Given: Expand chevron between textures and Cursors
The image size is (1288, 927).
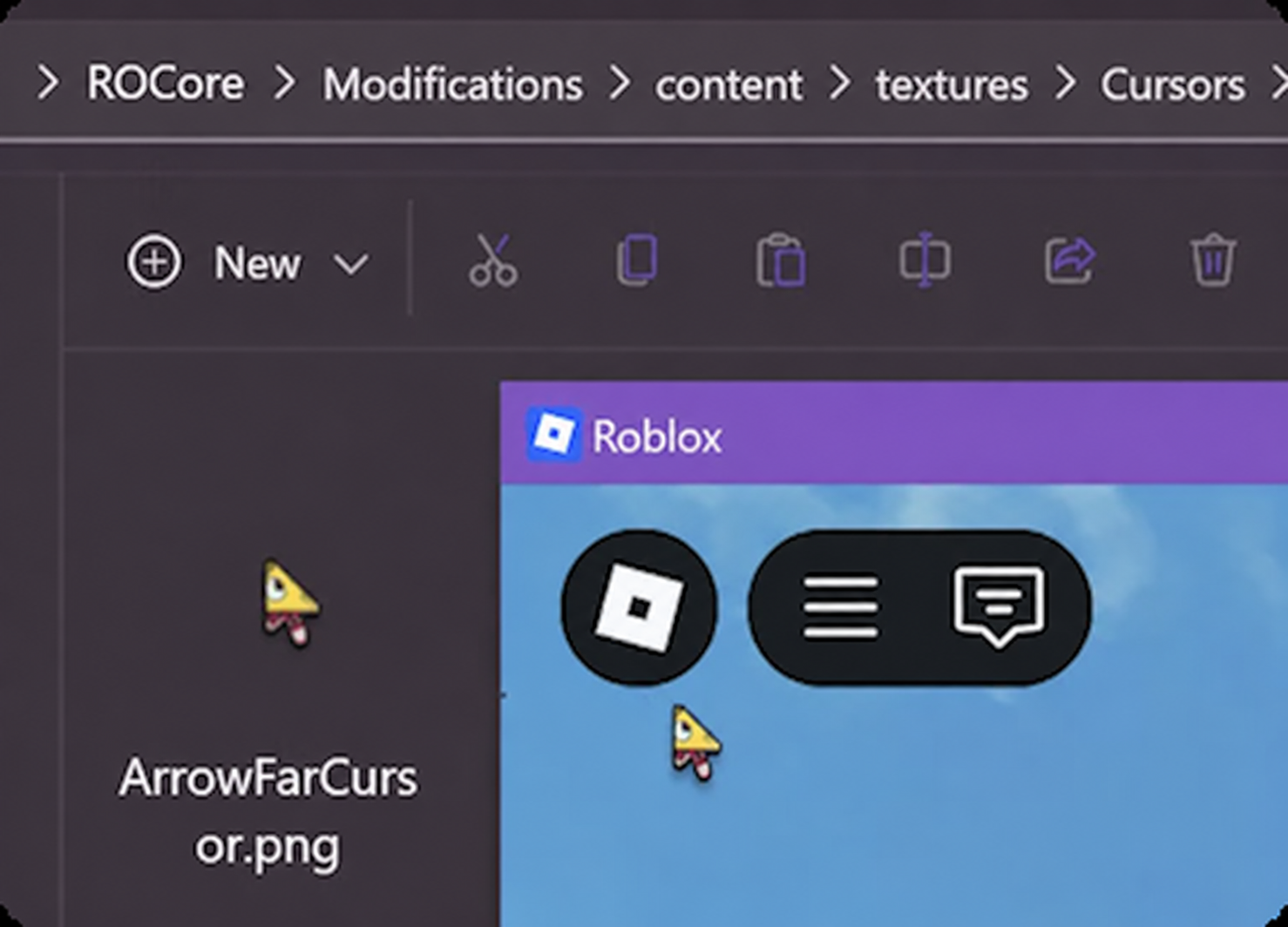Looking at the screenshot, I should (1064, 84).
